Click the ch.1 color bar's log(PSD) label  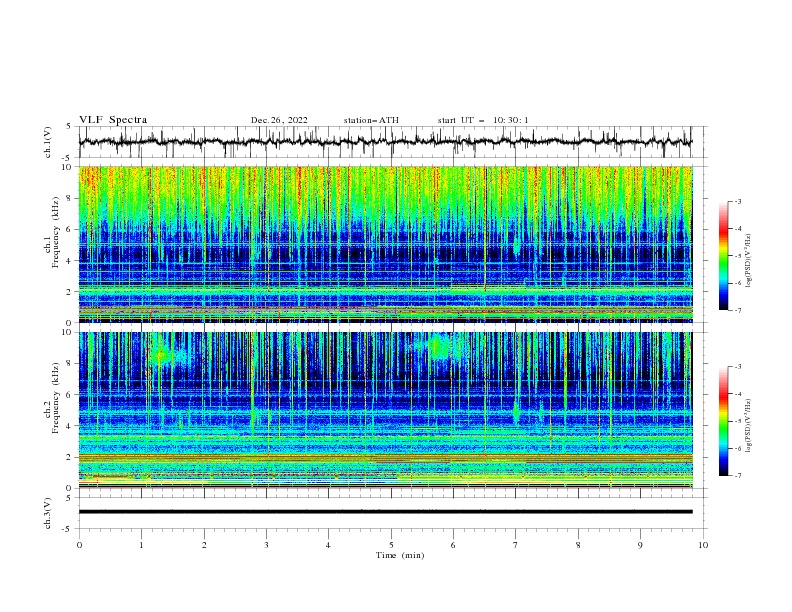point(749,261)
